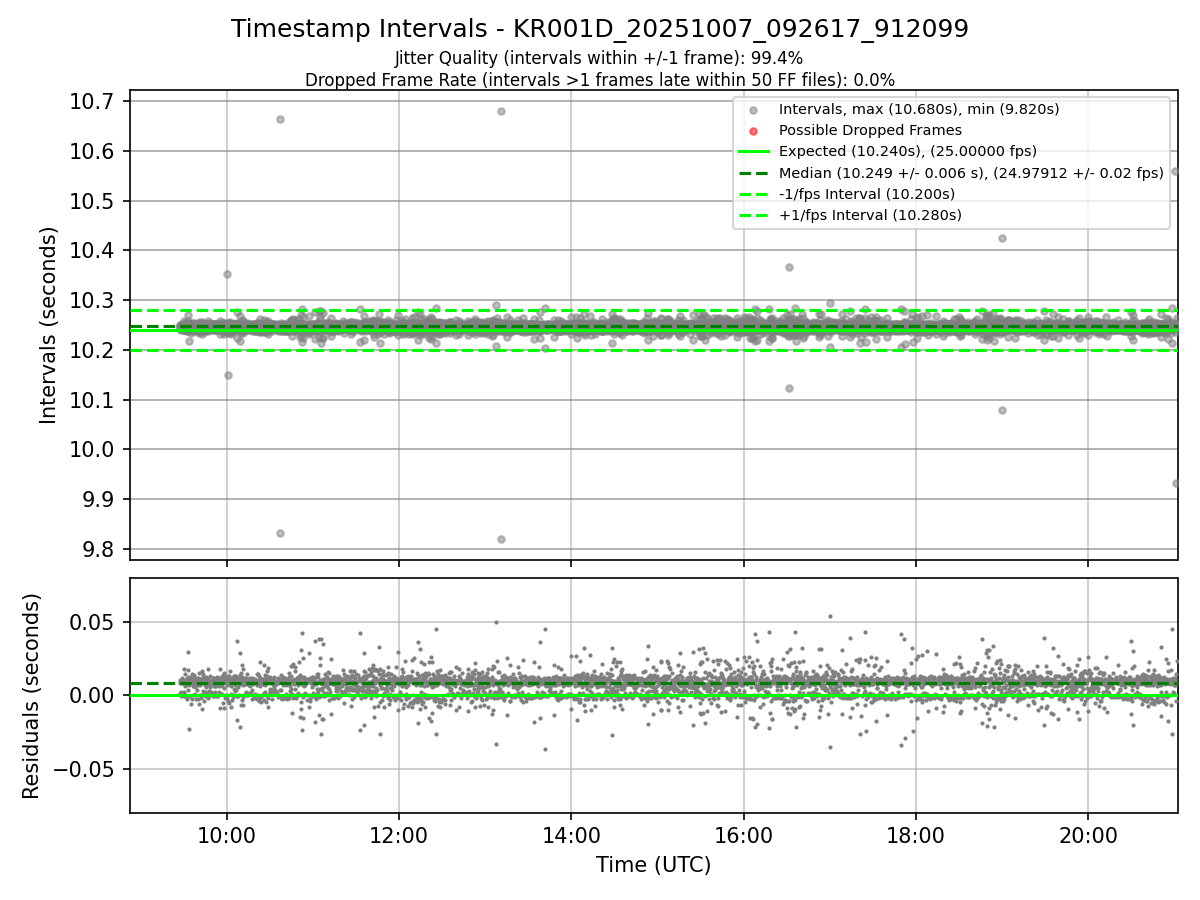The height and width of the screenshot is (900, 1200).
Task: Click the '10:00' x-axis tick label
Action: click(226, 835)
